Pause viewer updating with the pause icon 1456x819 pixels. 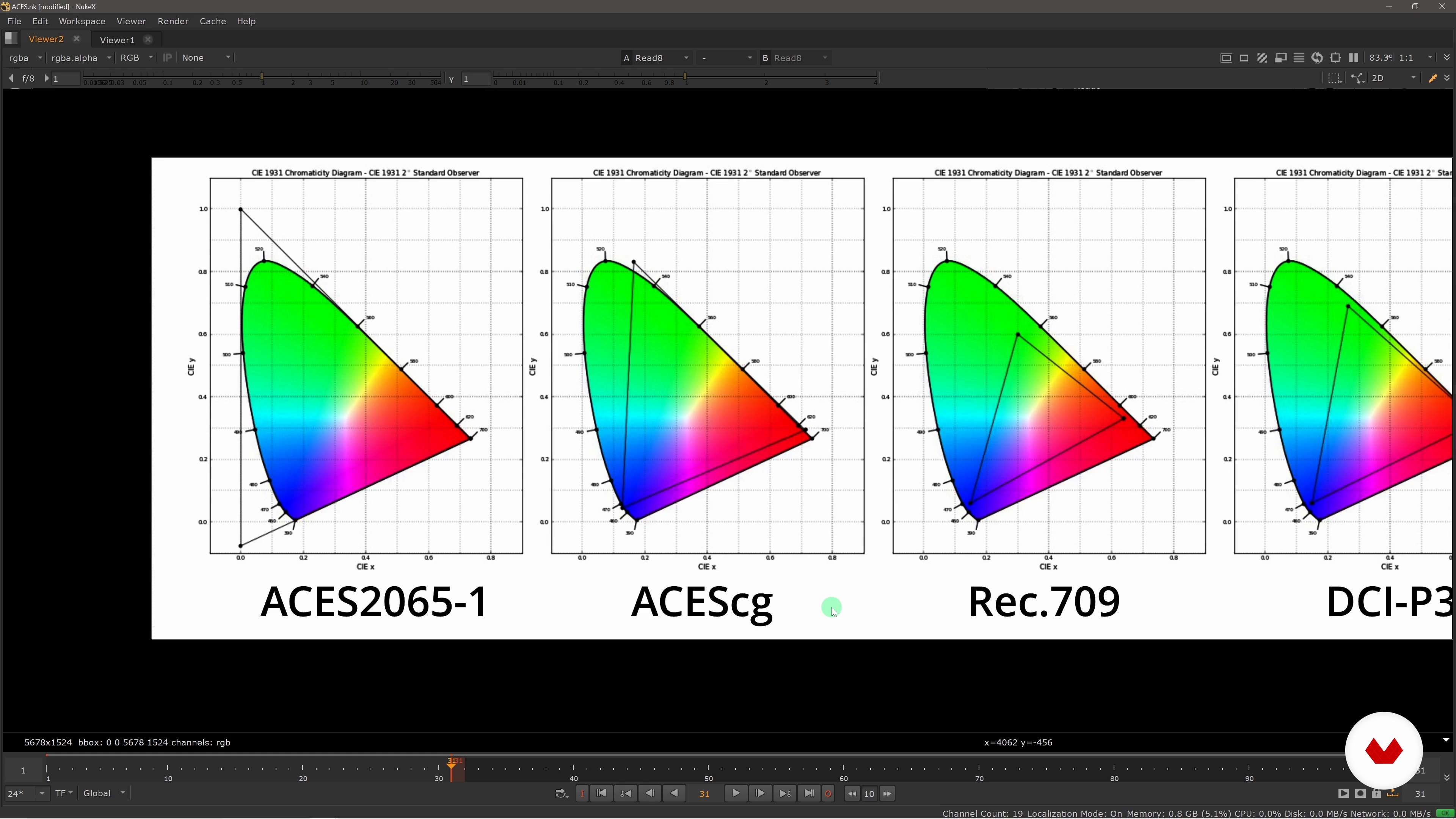[1354, 58]
